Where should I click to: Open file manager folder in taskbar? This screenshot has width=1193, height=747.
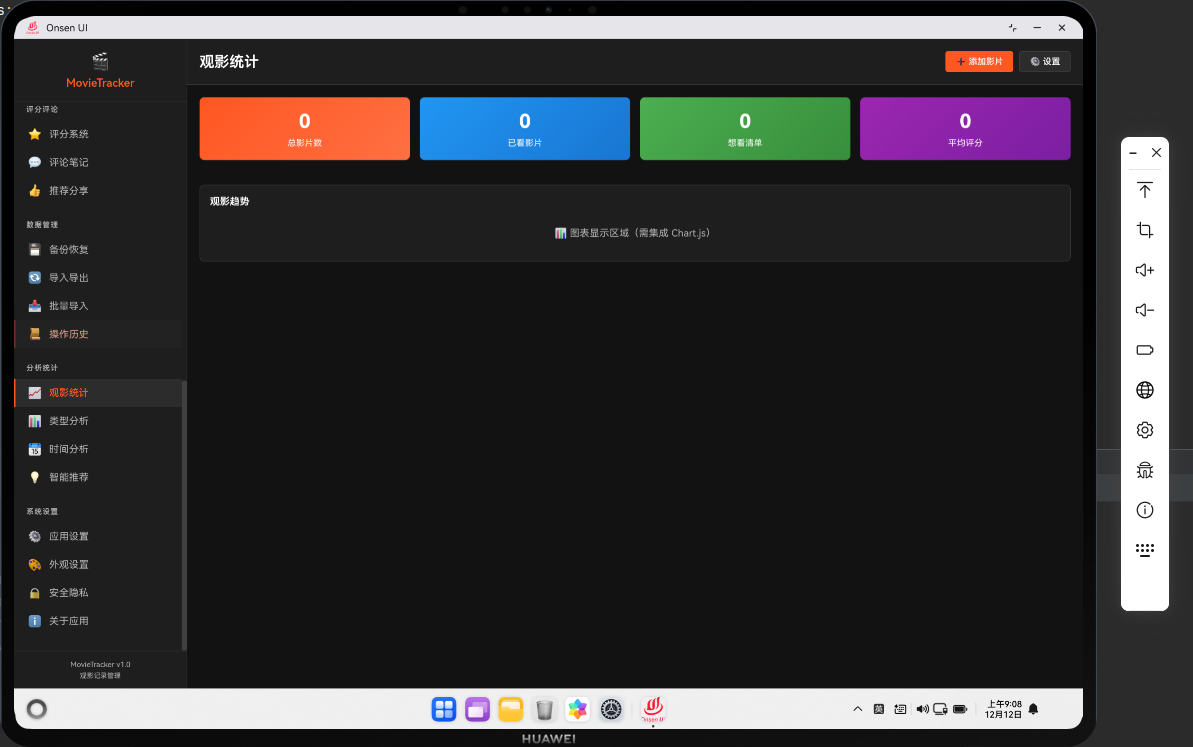(x=511, y=709)
